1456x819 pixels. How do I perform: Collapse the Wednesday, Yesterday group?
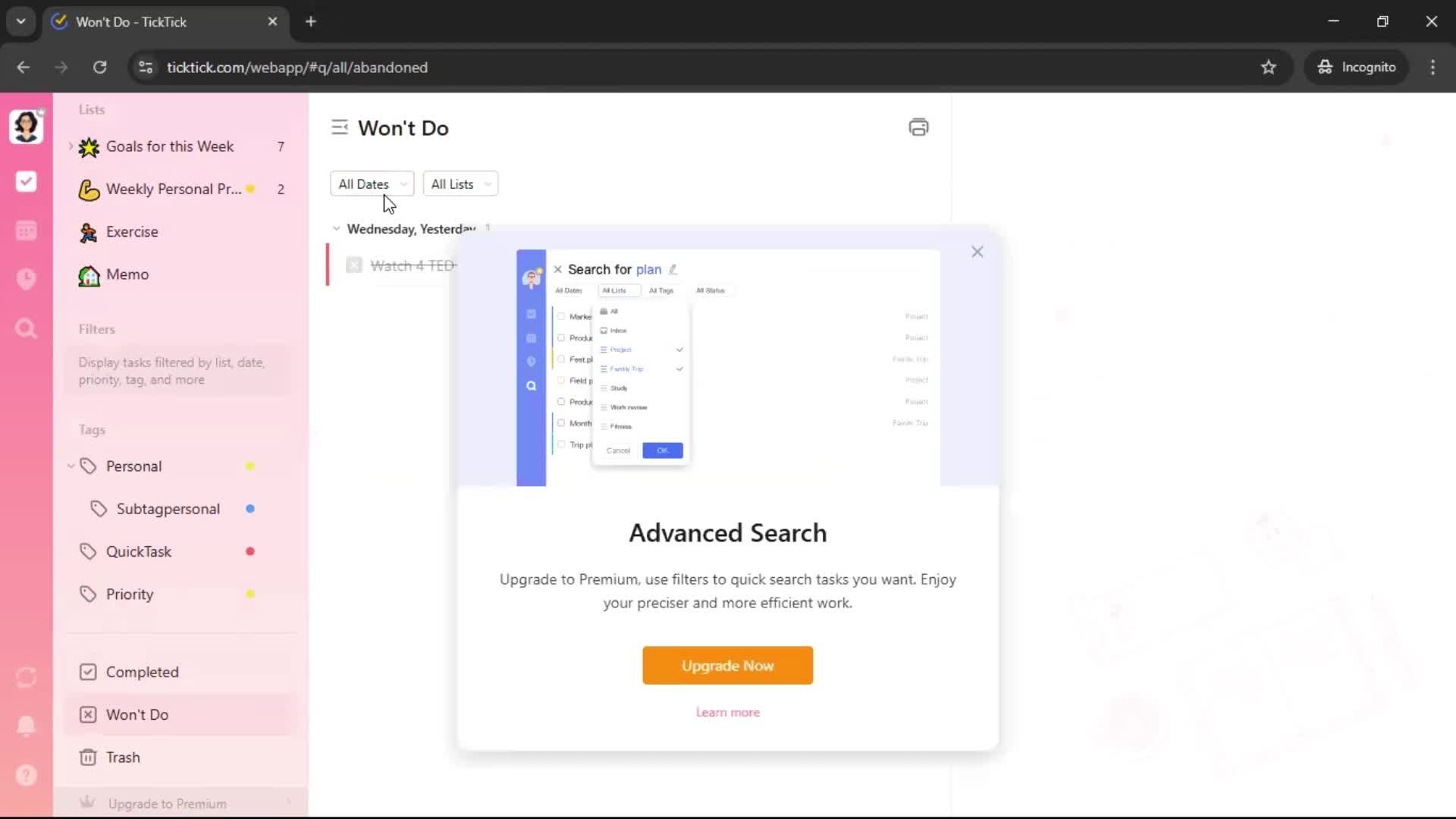click(337, 228)
